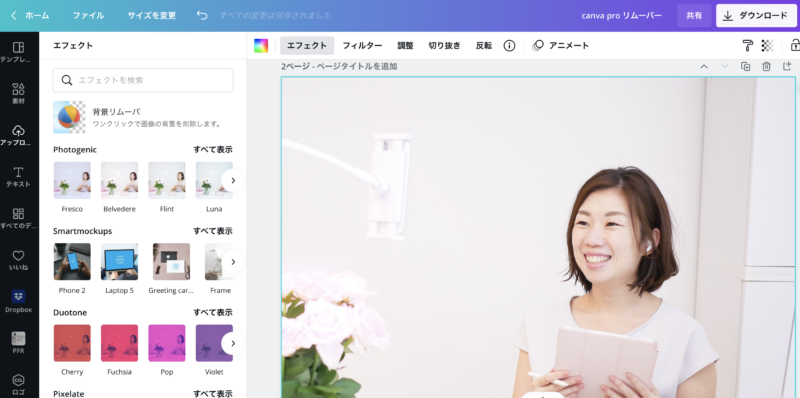Click the undo arrow icon

[202, 15]
